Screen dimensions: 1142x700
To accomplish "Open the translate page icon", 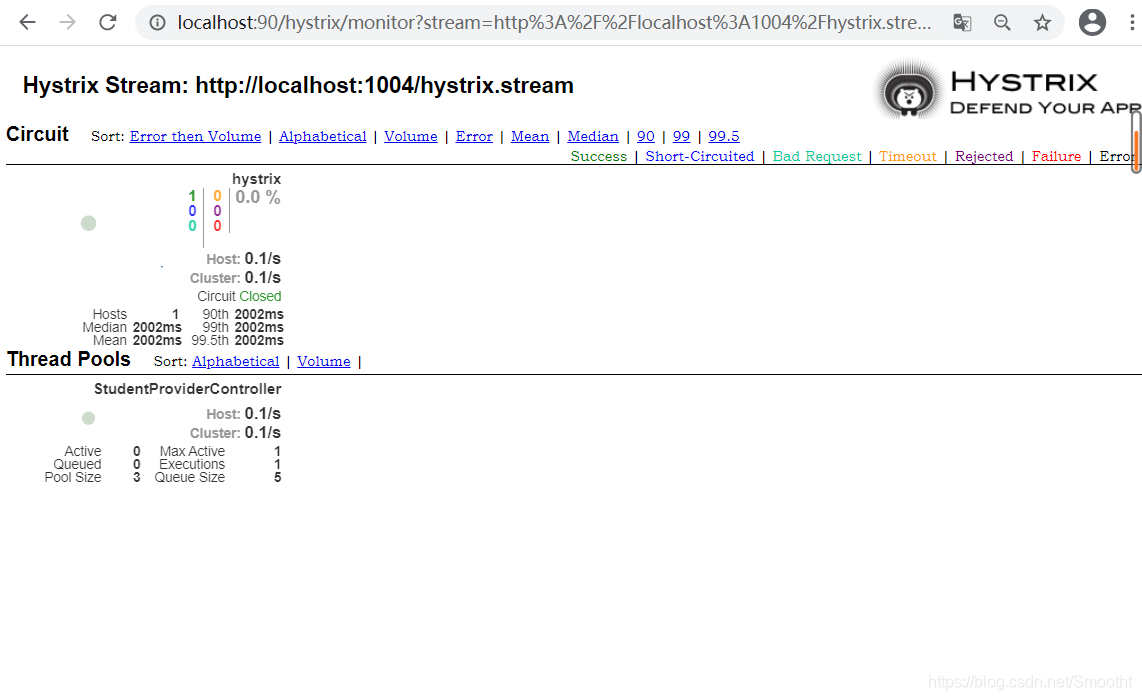I will click(x=962, y=23).
